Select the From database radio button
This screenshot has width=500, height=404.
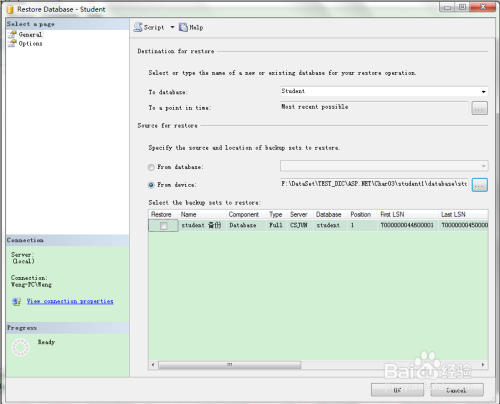151,167
